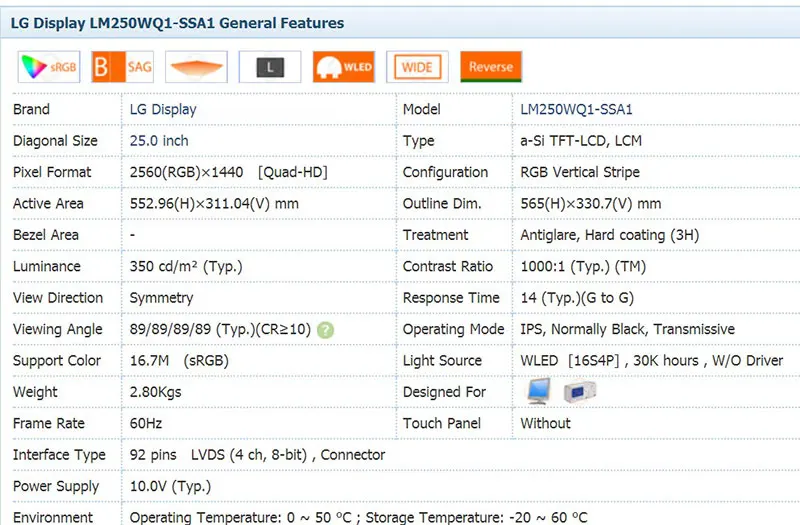800x525 pixels.
Task: Select the 565(H)×330.7(V) mm outline value
Action: (x=591, y=204)
